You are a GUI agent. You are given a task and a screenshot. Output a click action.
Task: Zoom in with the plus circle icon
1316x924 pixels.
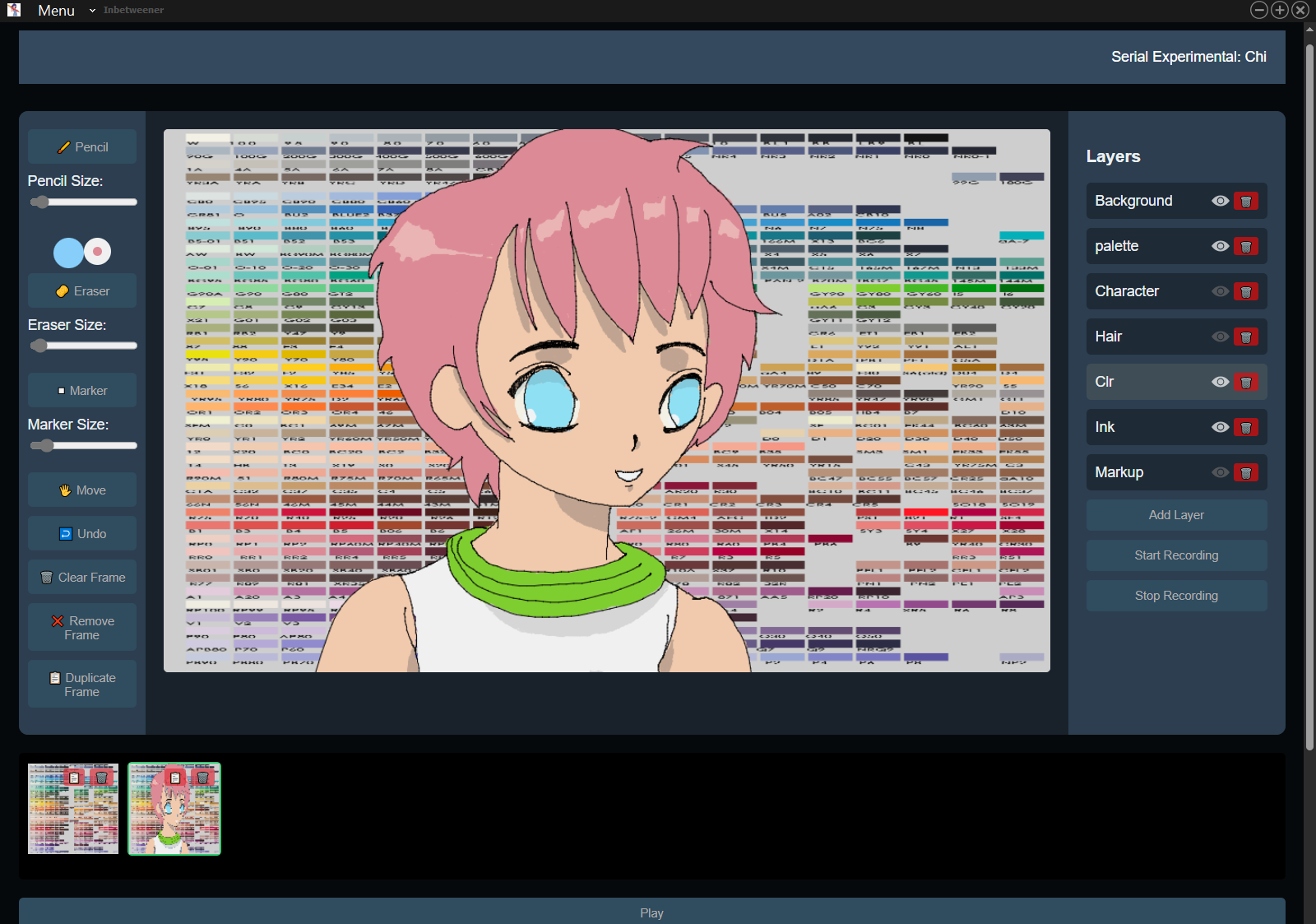click(1280, 10)
